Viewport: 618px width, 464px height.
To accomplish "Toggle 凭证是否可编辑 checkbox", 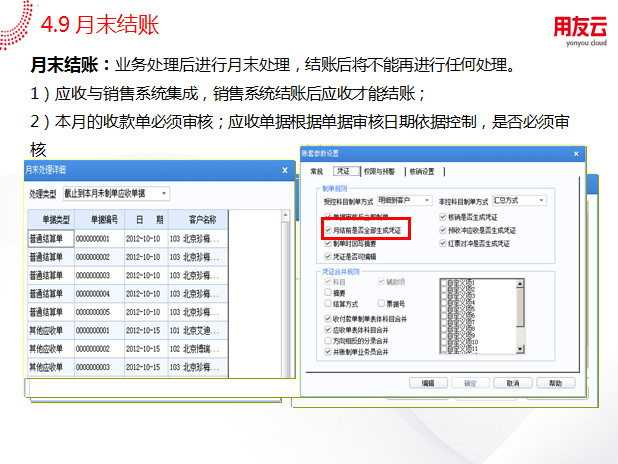I will tap(328, 257).
